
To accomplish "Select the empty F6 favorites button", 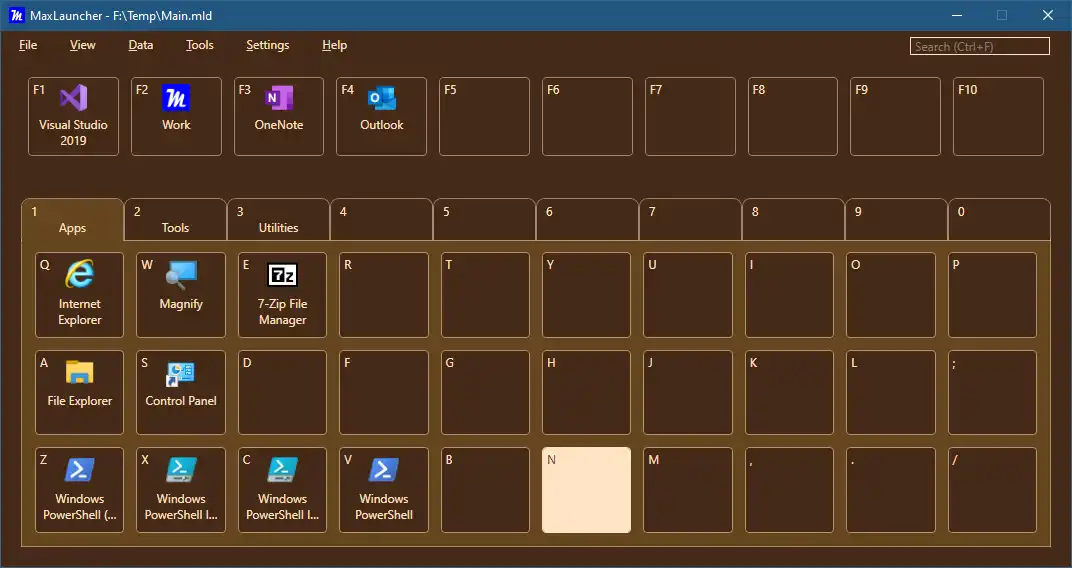I will click(587, 116).
